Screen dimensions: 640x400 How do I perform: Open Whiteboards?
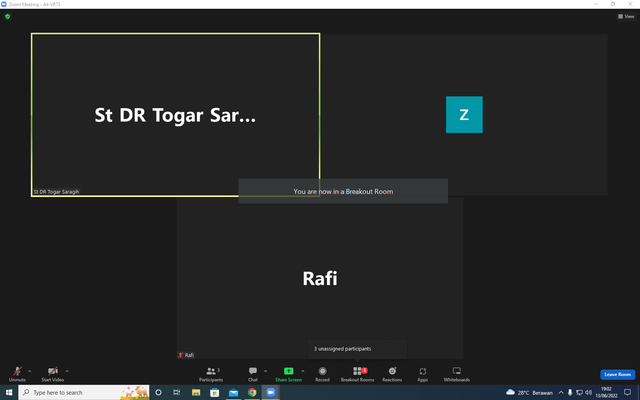457,373
